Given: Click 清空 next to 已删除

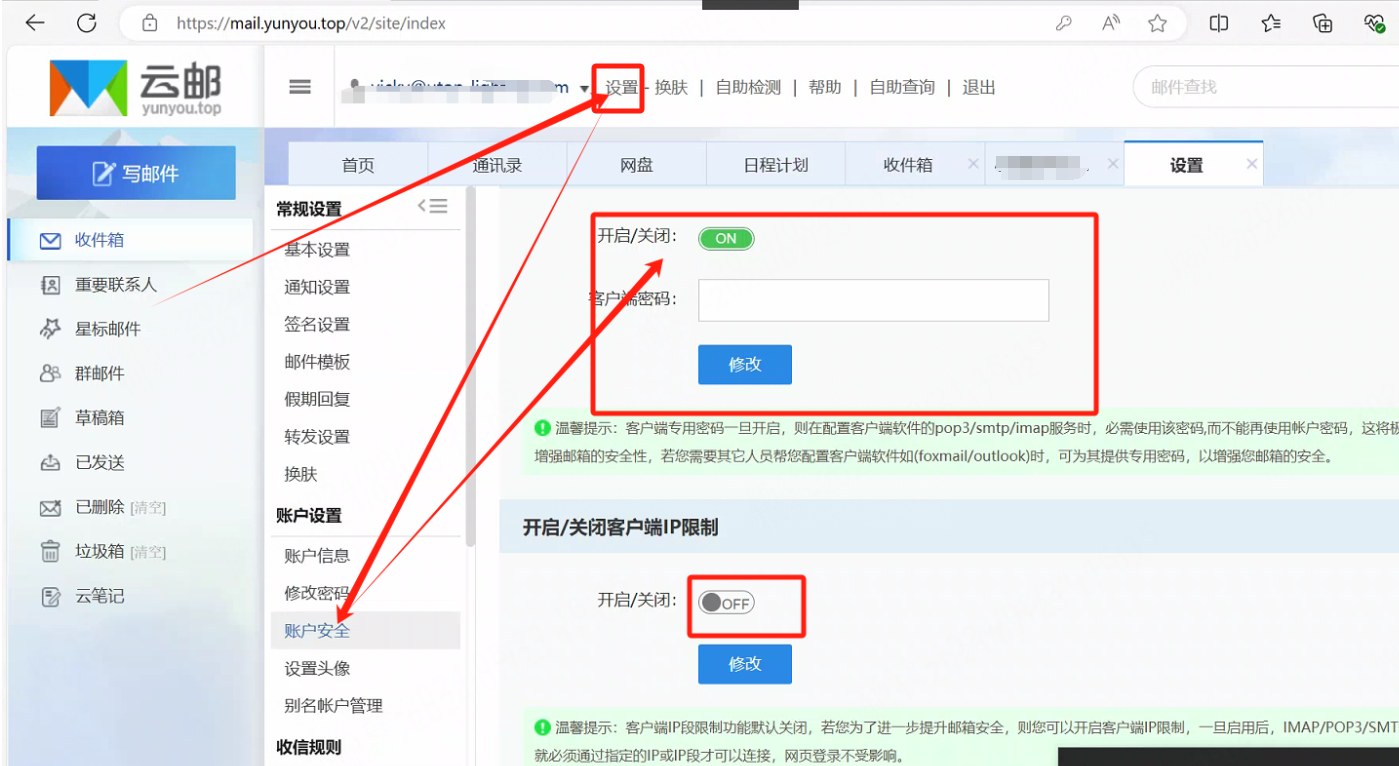Looking at the screenshot, I should coord(148,508).
